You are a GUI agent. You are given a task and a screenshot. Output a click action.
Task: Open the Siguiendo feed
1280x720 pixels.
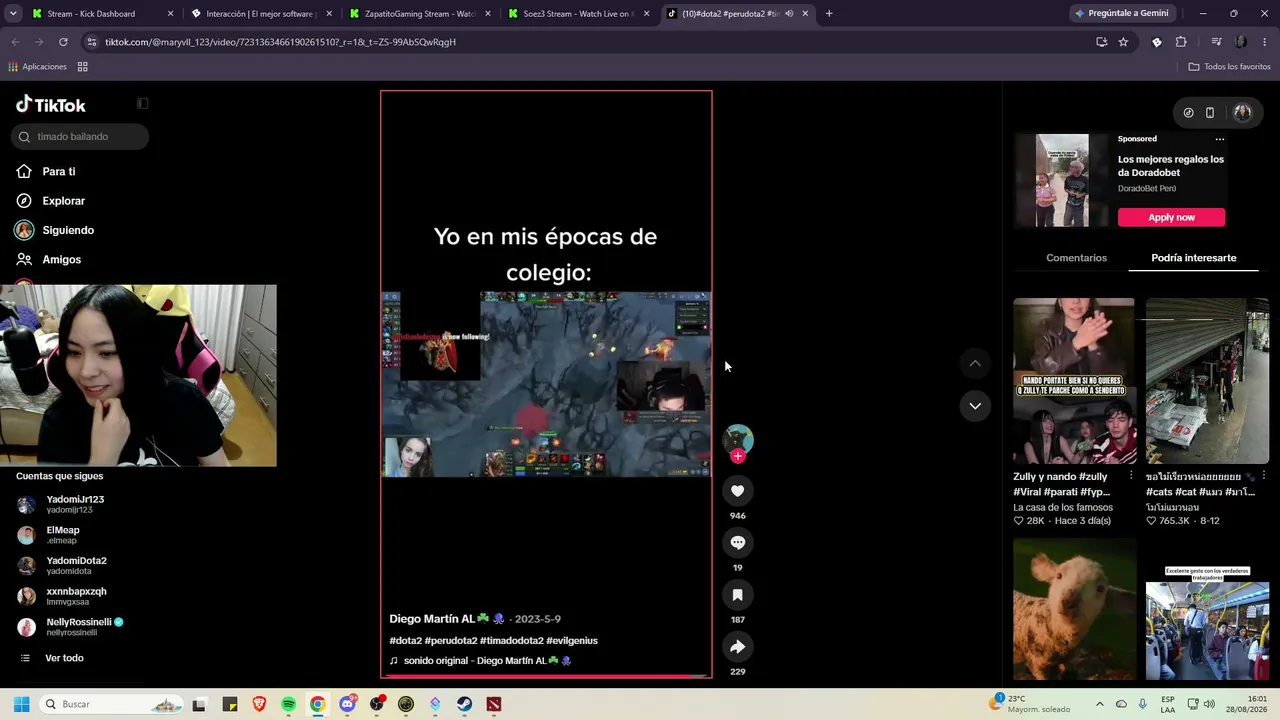[68, 230]
